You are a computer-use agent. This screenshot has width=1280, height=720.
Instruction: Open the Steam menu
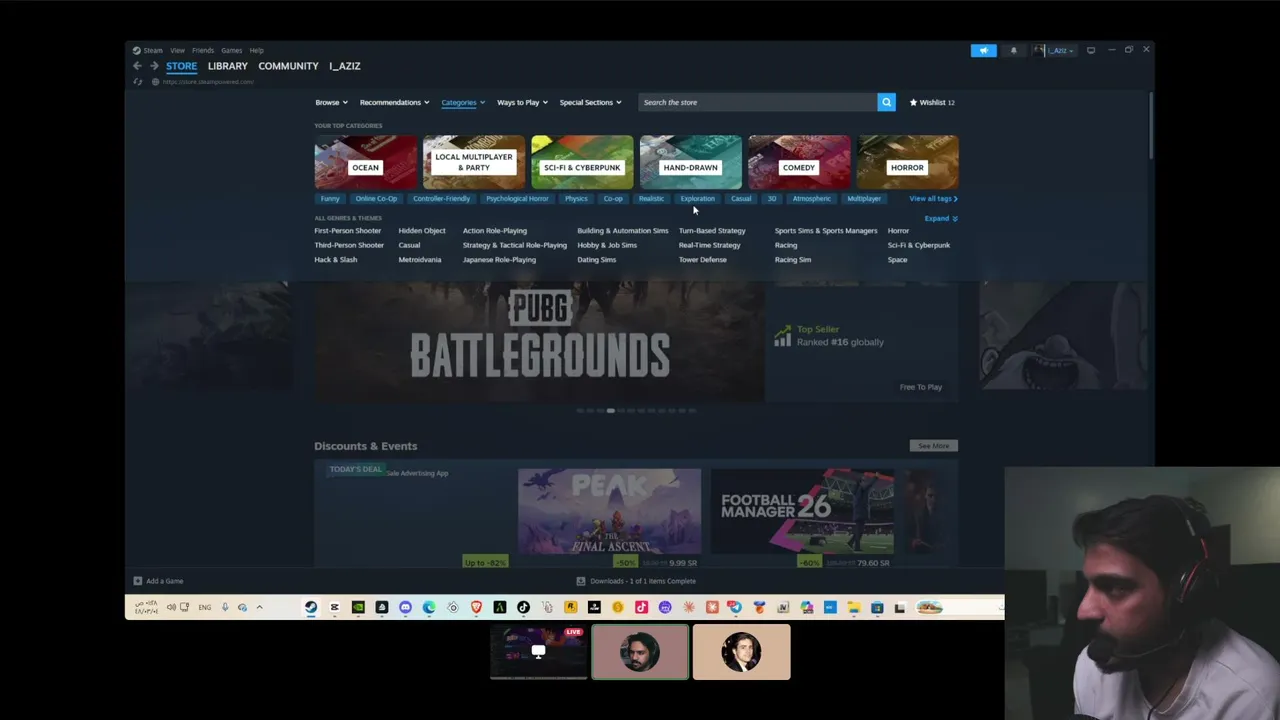(x=148, y=50)
